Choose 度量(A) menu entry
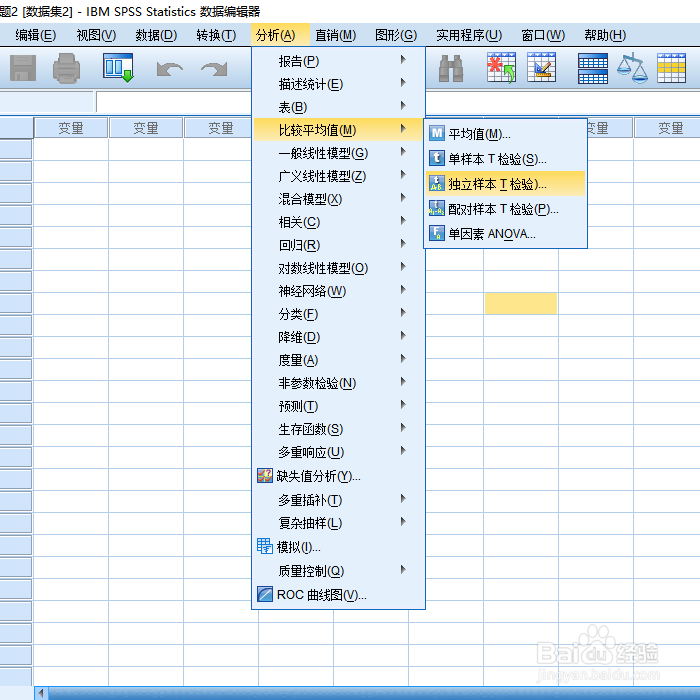The height and width of the screenshot is (700, 700). point(338,360)
